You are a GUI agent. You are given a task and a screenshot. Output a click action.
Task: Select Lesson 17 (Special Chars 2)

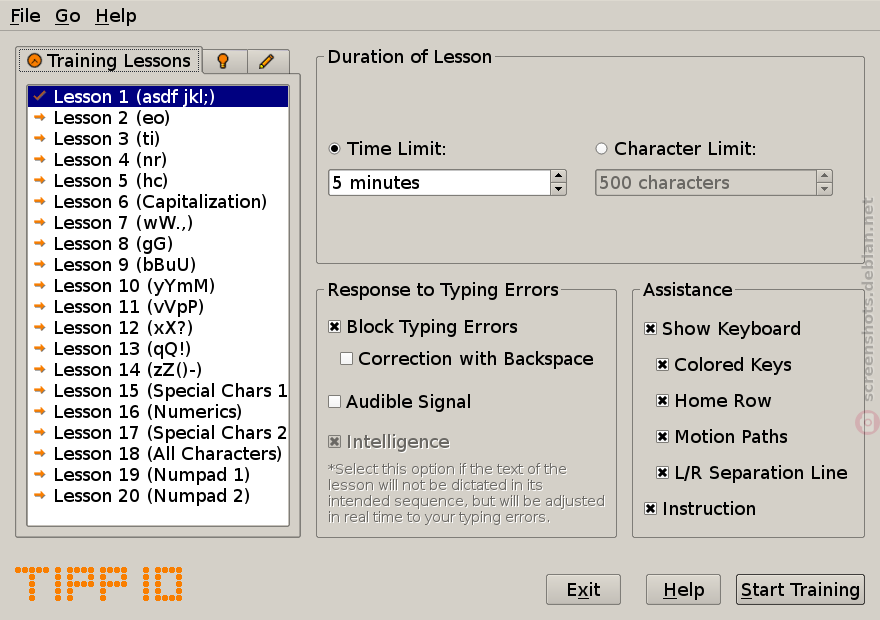[158, 433]
